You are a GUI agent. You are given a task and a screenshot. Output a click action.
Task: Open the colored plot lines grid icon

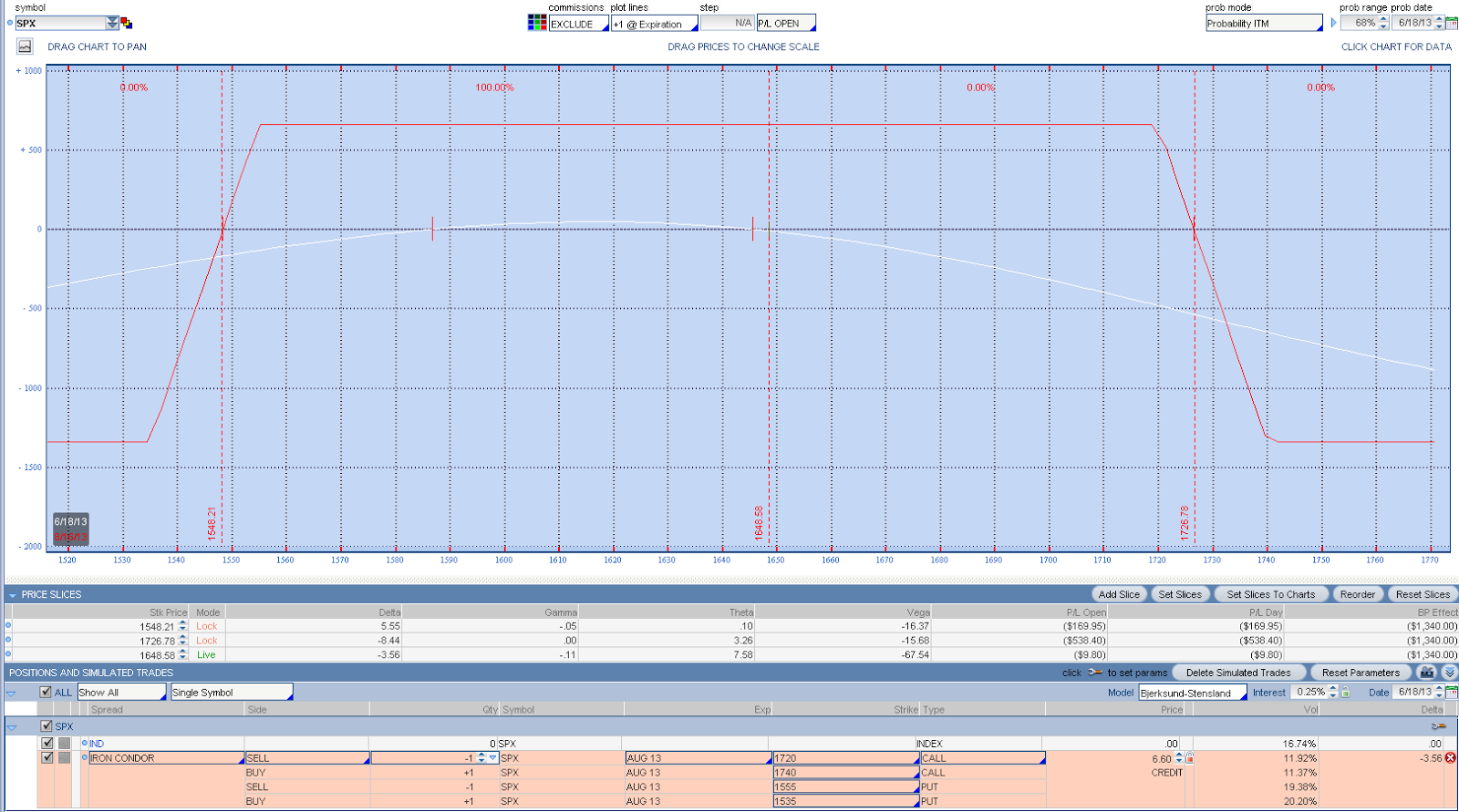(537, 23)
